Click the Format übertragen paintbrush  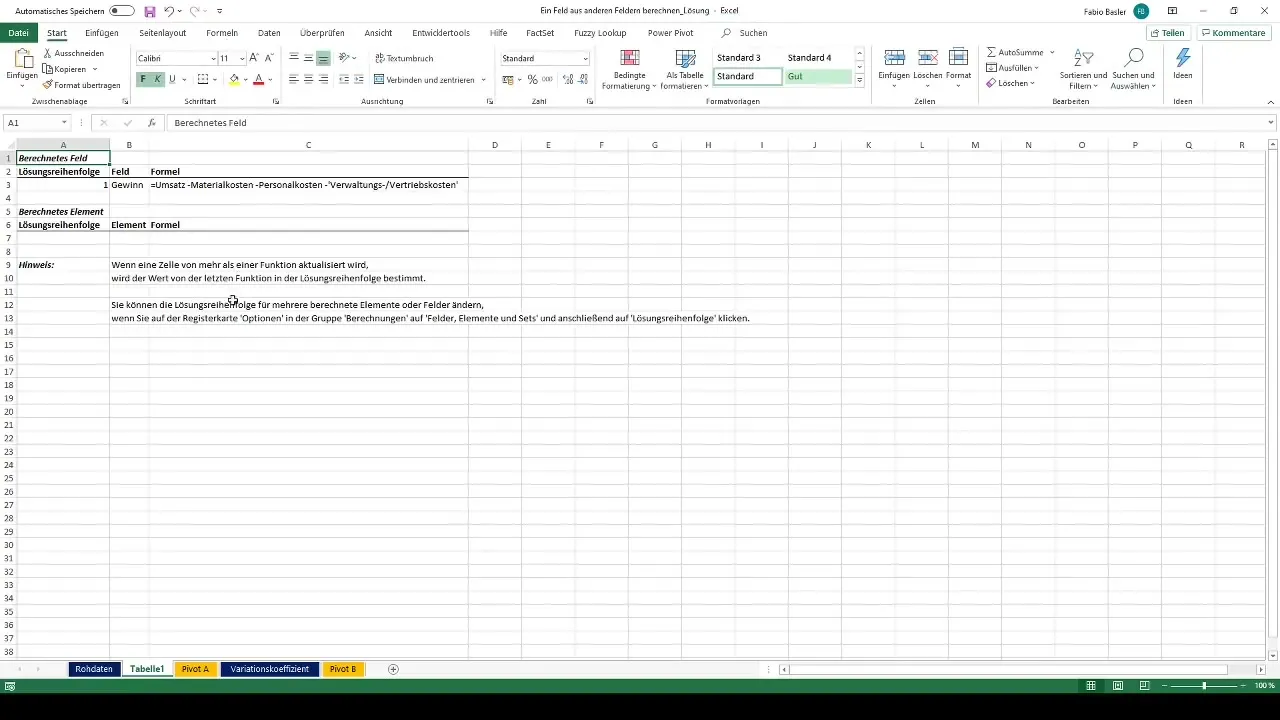tap(81, 85)
